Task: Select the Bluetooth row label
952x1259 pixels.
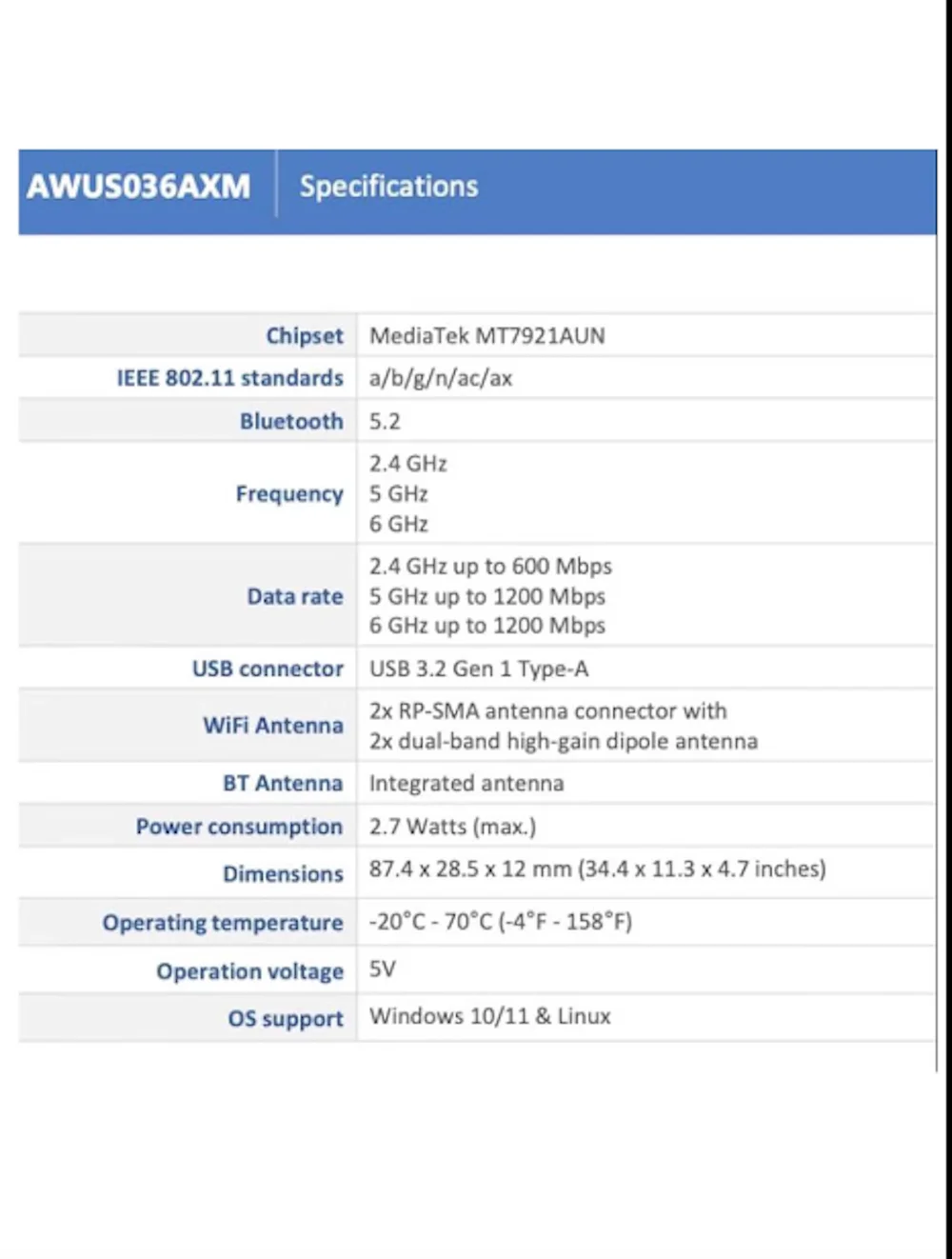Action: 291,421
